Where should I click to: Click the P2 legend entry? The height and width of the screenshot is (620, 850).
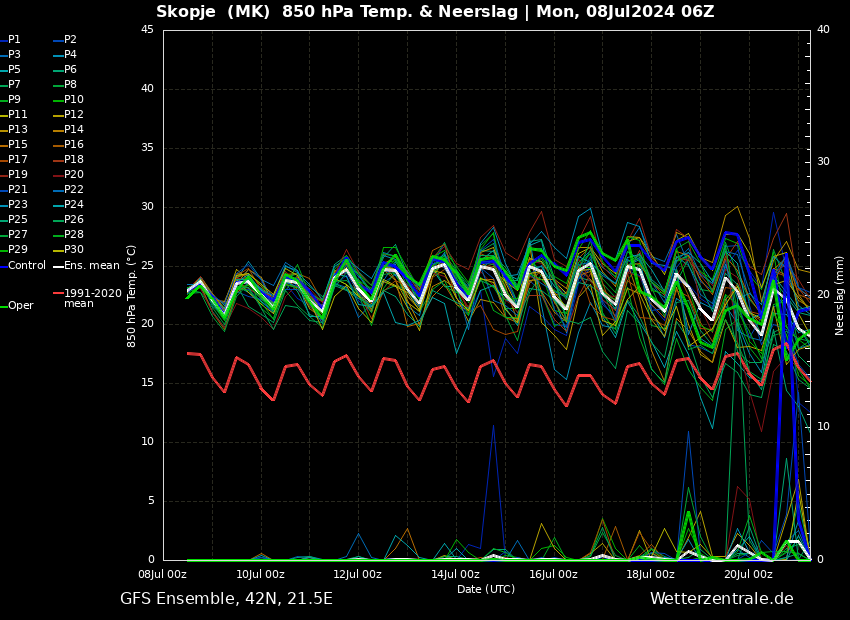[x=70, y=40]
